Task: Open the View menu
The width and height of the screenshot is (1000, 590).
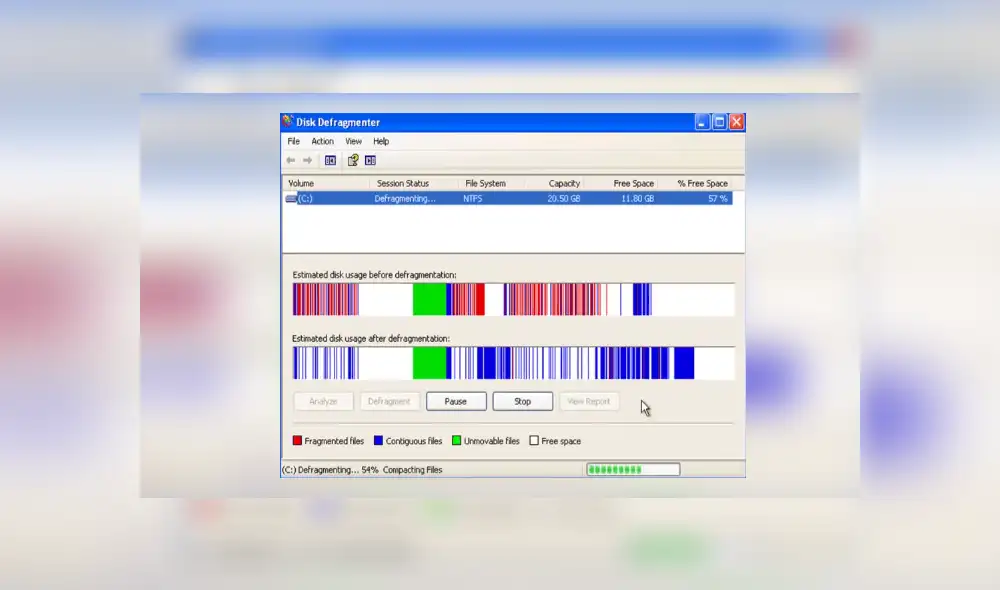Action: click(352, 141)
